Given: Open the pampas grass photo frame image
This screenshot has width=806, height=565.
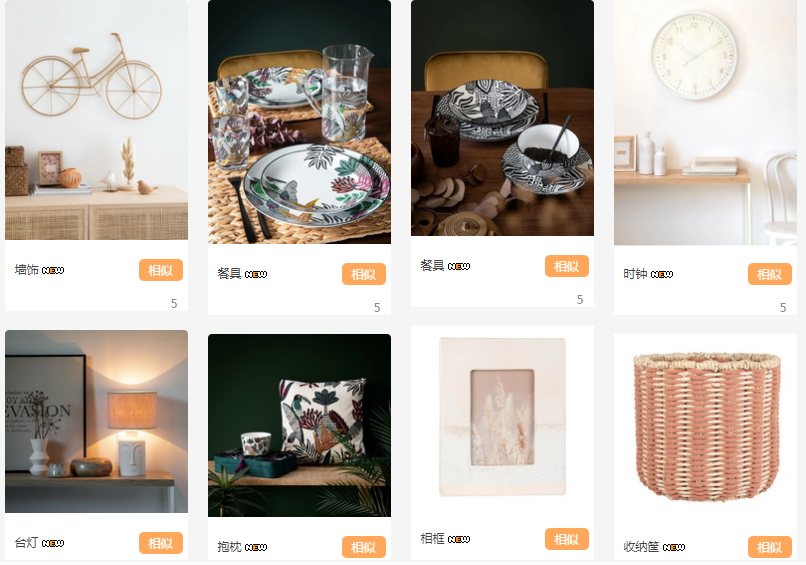Looking at the screenshot, I should (x=502, y=417).
